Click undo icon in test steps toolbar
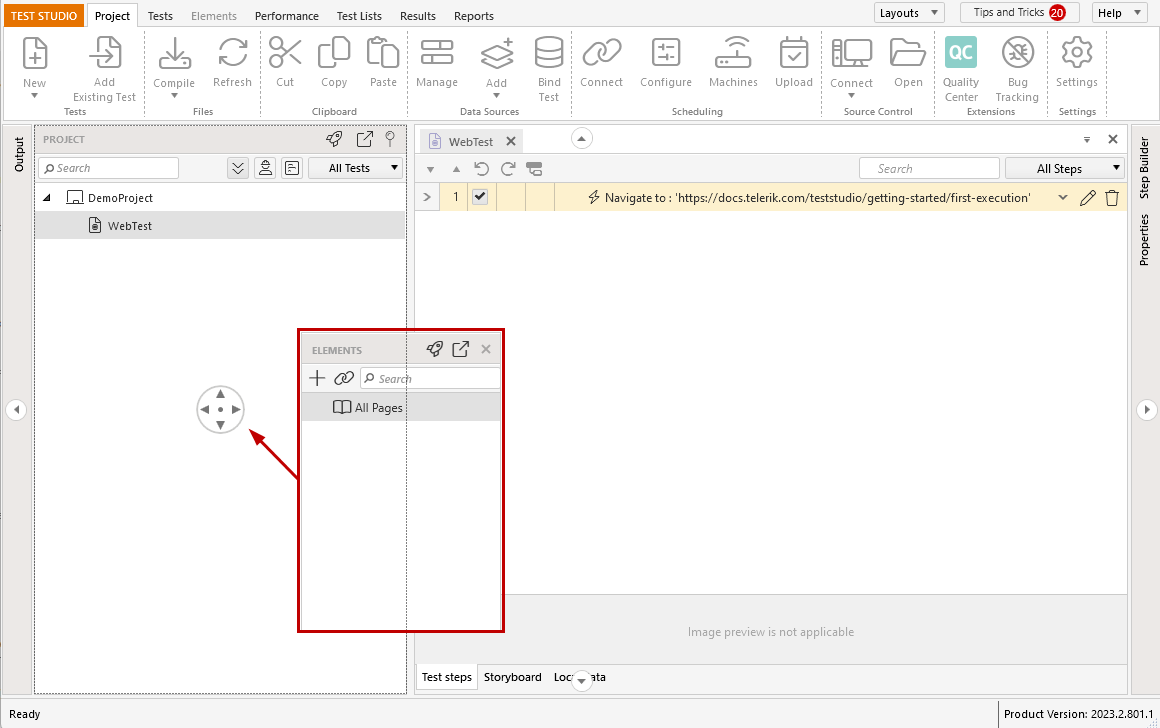 482,169
